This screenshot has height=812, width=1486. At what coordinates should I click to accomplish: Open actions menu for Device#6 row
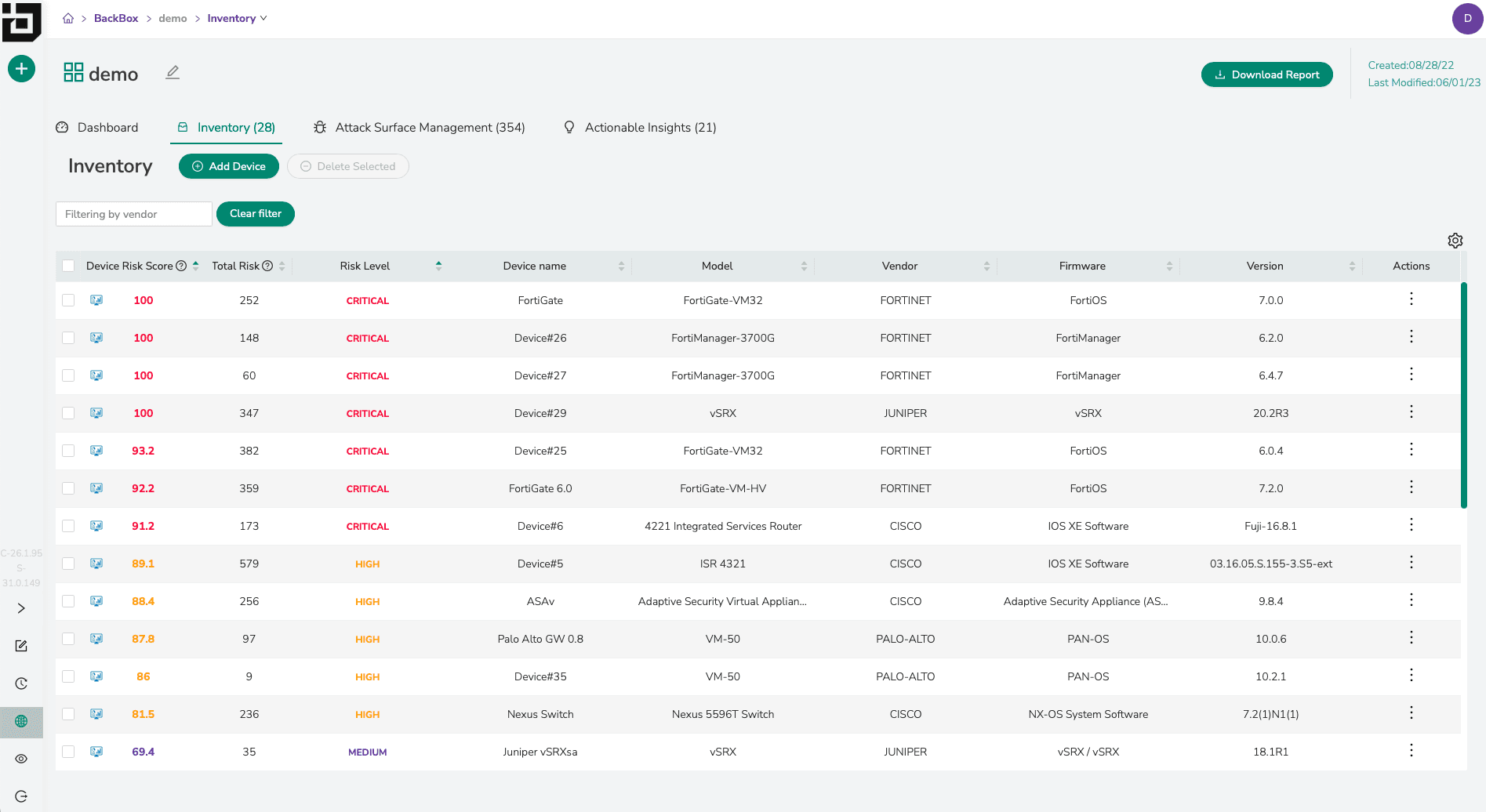[x=1411, y=524]
